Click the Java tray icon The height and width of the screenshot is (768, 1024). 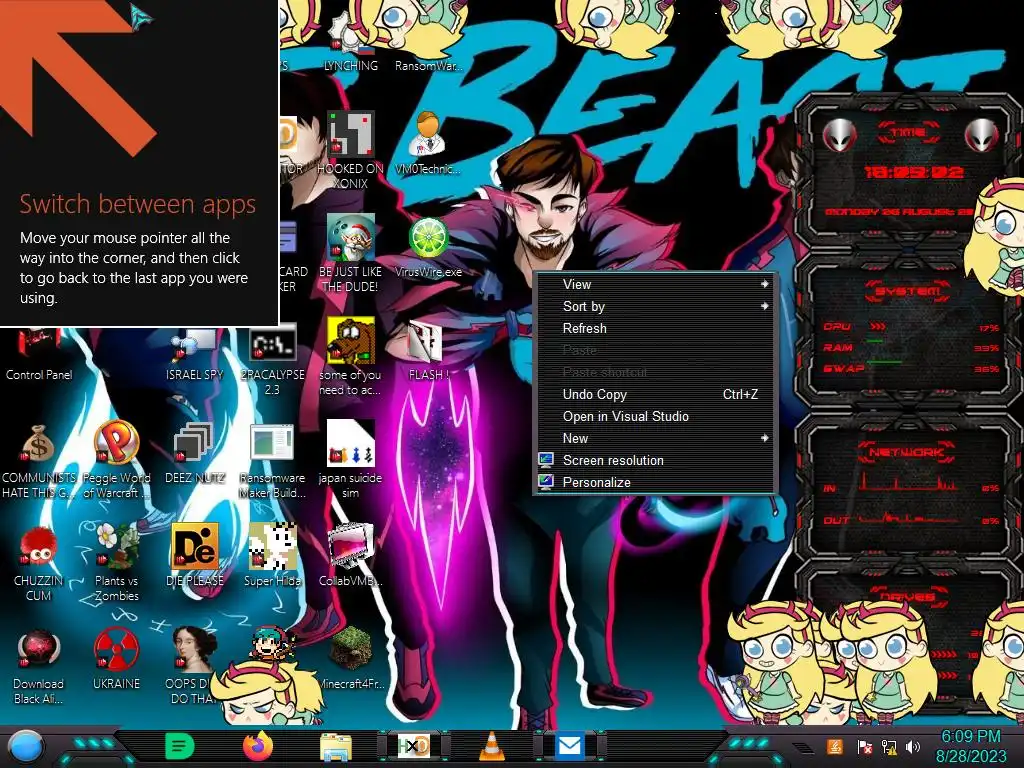(834, 746)
